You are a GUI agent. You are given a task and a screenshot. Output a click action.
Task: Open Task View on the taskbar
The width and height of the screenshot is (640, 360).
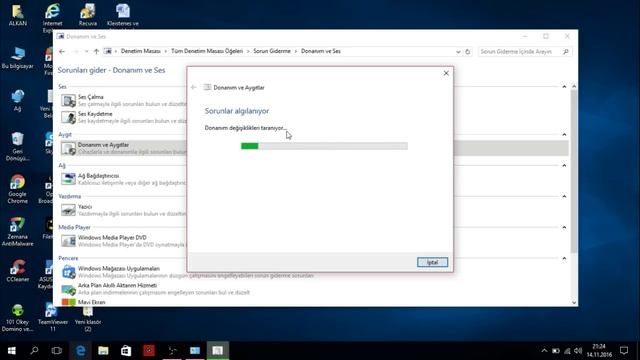click(x=57, y=351)
